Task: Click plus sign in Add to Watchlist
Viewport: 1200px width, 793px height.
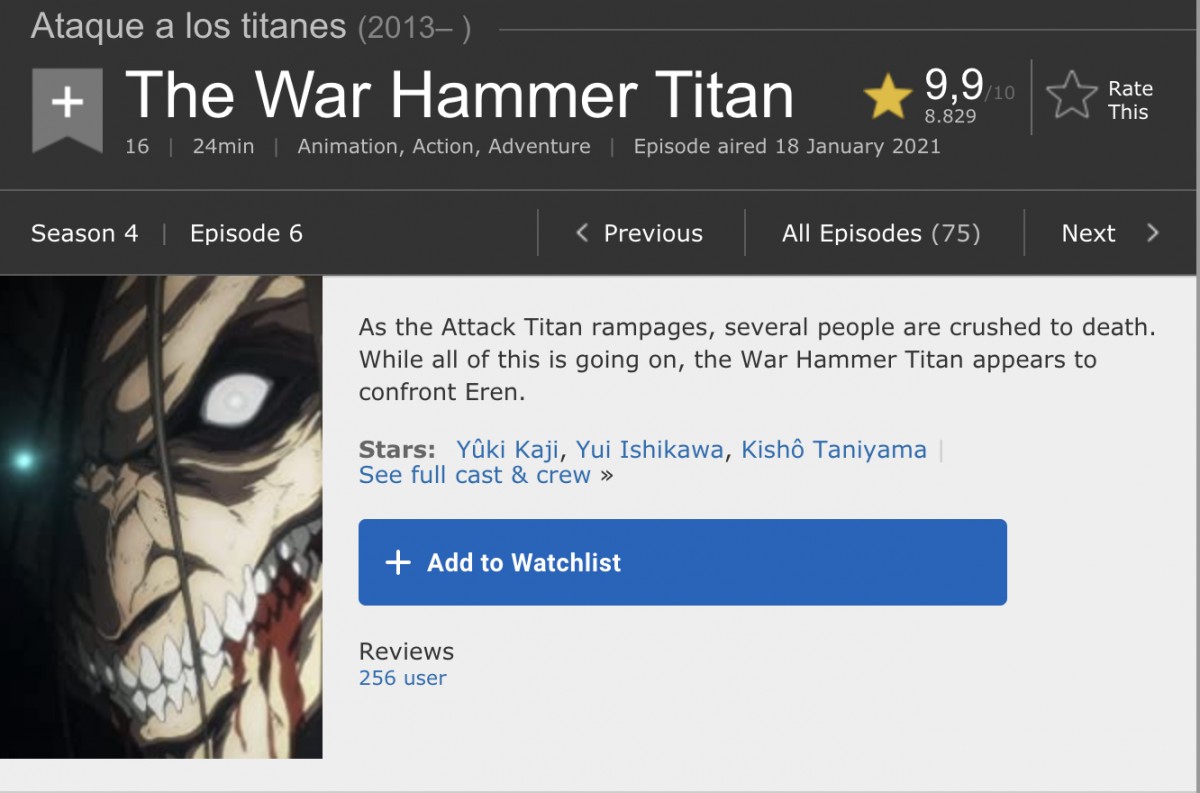Action: pyautogui.click(x=398, y=562)
